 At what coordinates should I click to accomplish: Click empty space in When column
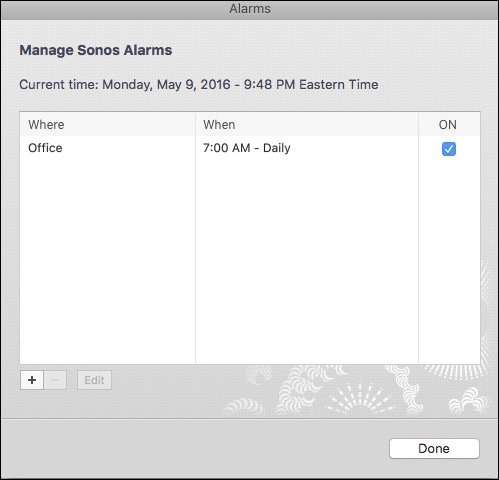[307, 260]
